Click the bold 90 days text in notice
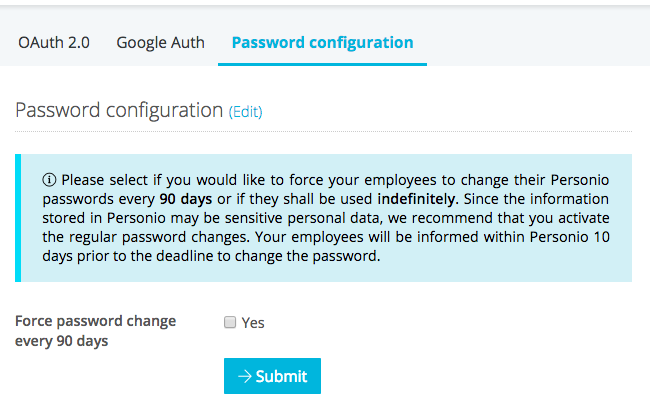 coord(184,199)
